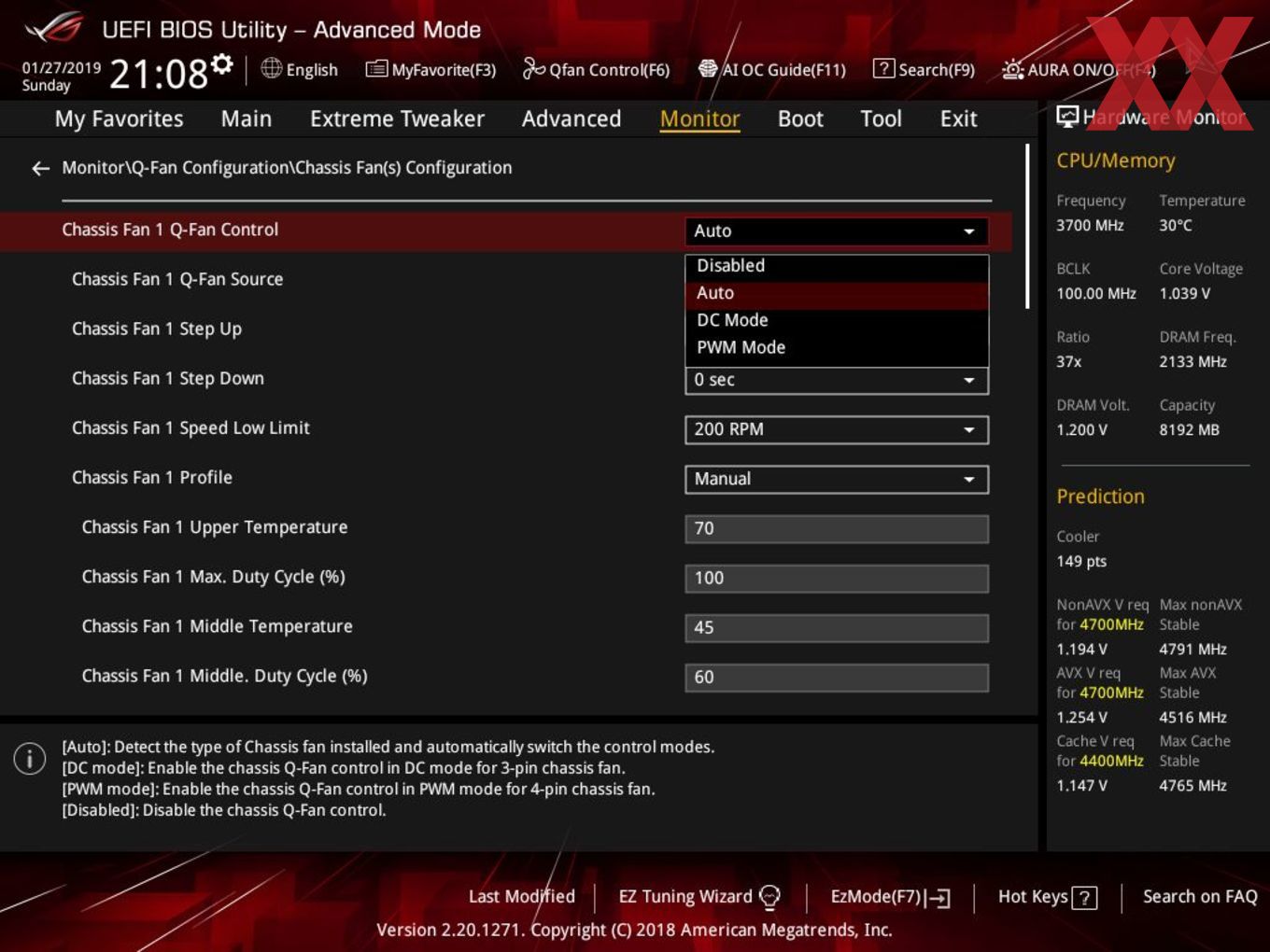The height and width of the screenshot is (952, 1270).
Task: Click the AURA light bulb icon
Action: [x=1012, y=69]
